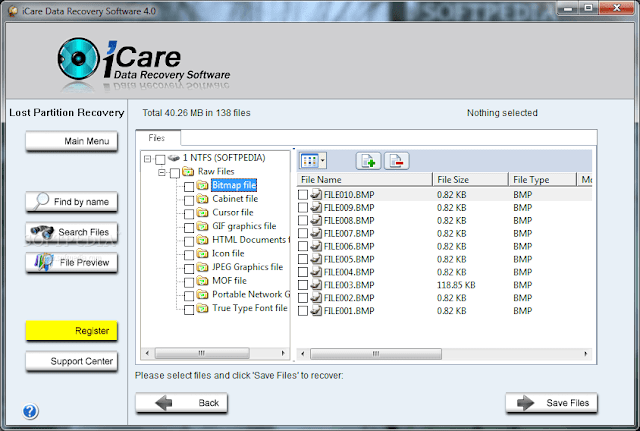This screenshot has height=431, width=640.
Task: Click the iCare disc logo
Action: [78, 59]
